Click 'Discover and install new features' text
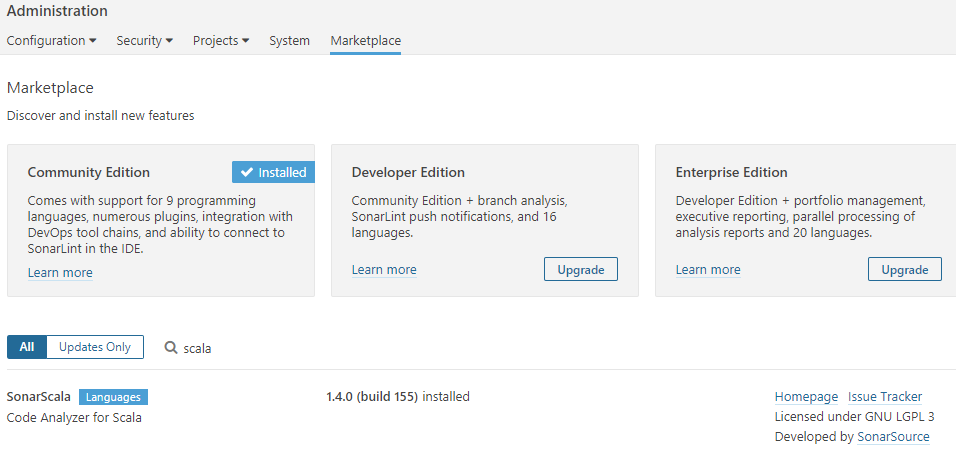The image size is (956, 459). [101, 115]
